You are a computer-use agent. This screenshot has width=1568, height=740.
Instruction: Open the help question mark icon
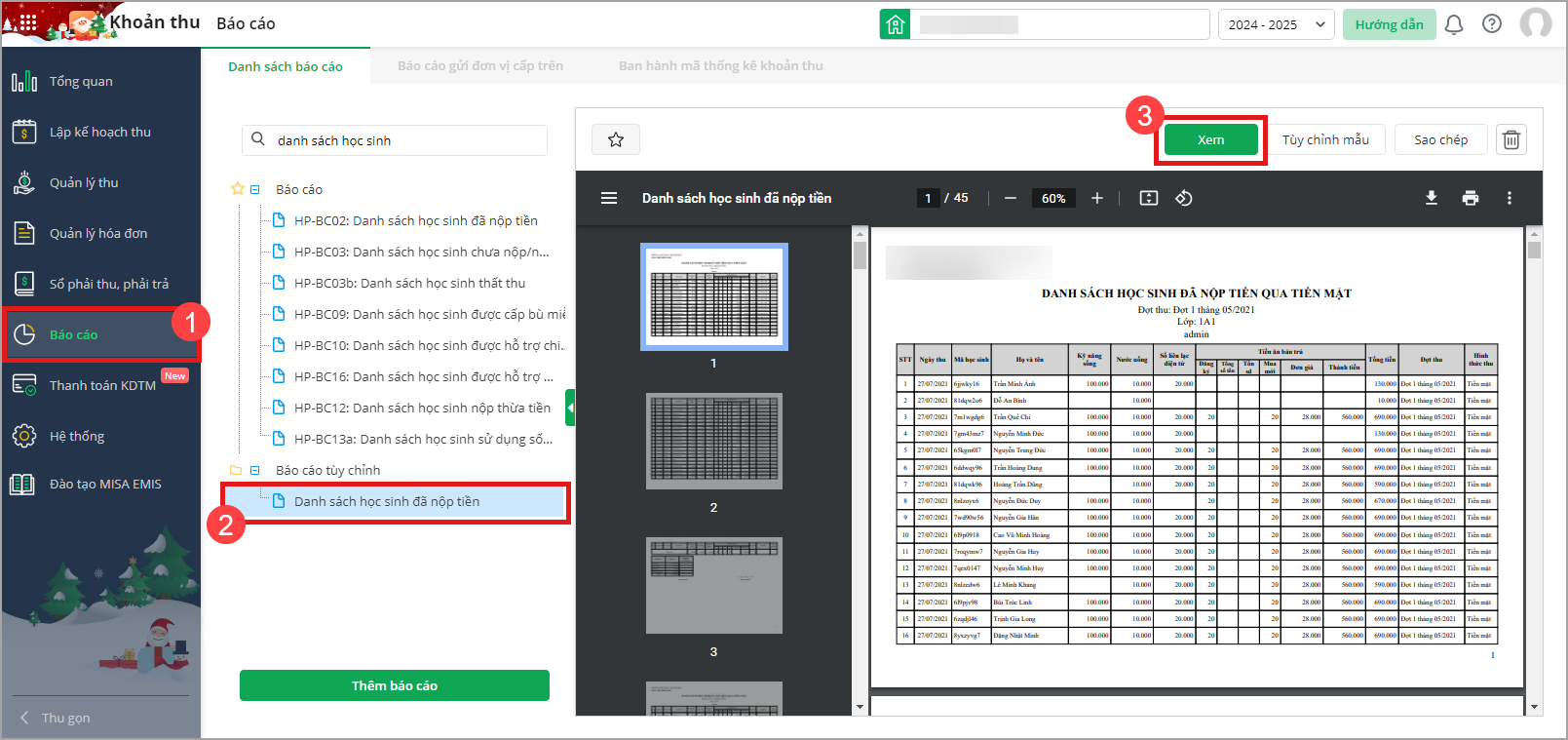tap(1491, 24)
